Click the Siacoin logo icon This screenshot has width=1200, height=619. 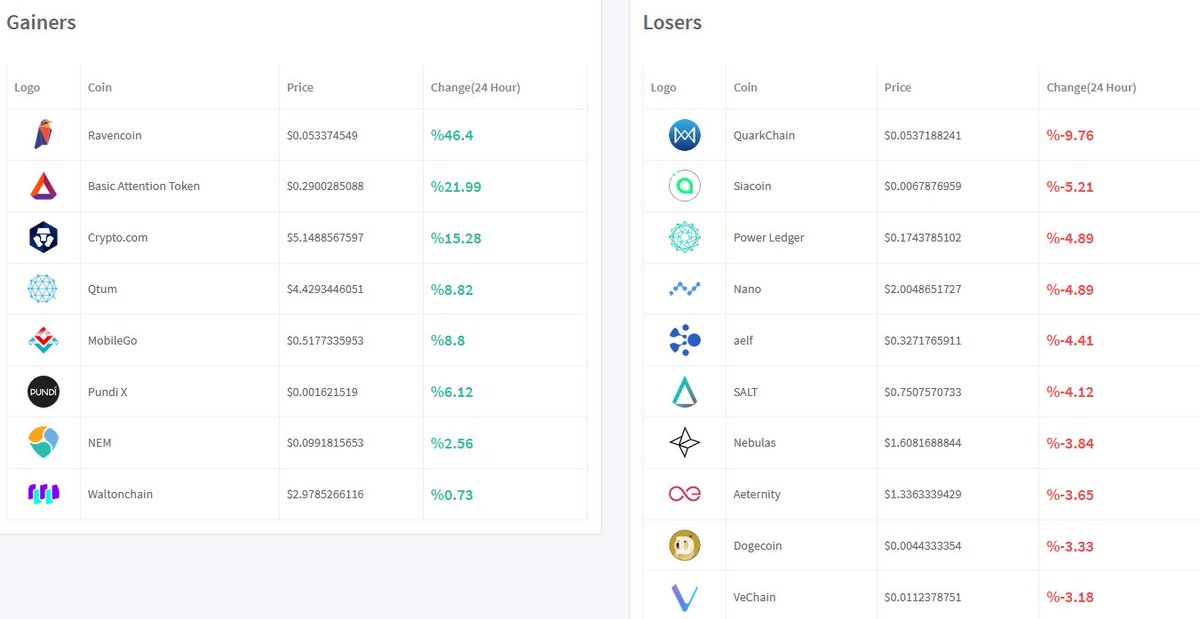pos(685,186)
